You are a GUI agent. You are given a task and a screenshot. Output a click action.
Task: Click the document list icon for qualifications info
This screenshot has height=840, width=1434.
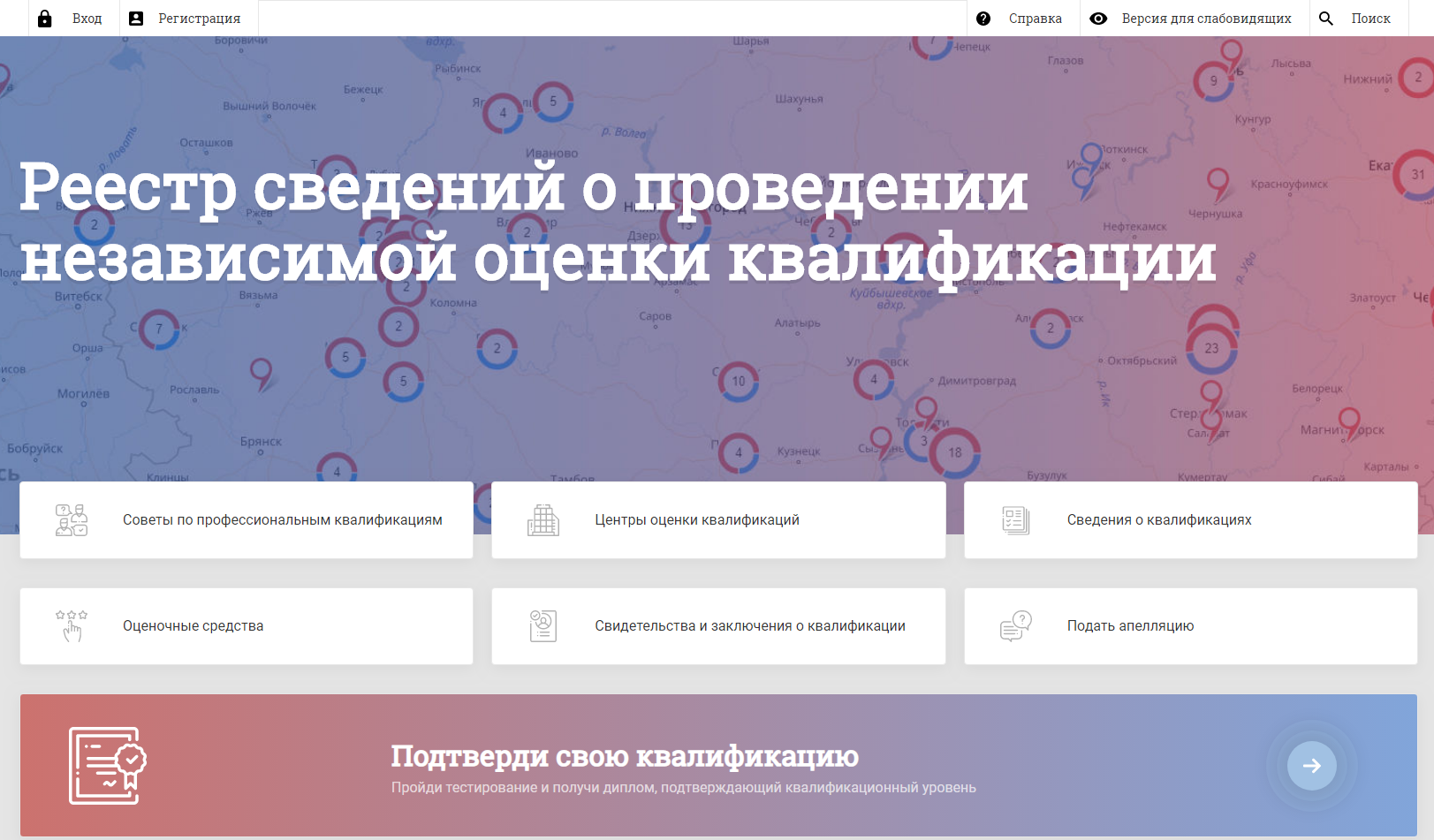tap(1015, 520)
